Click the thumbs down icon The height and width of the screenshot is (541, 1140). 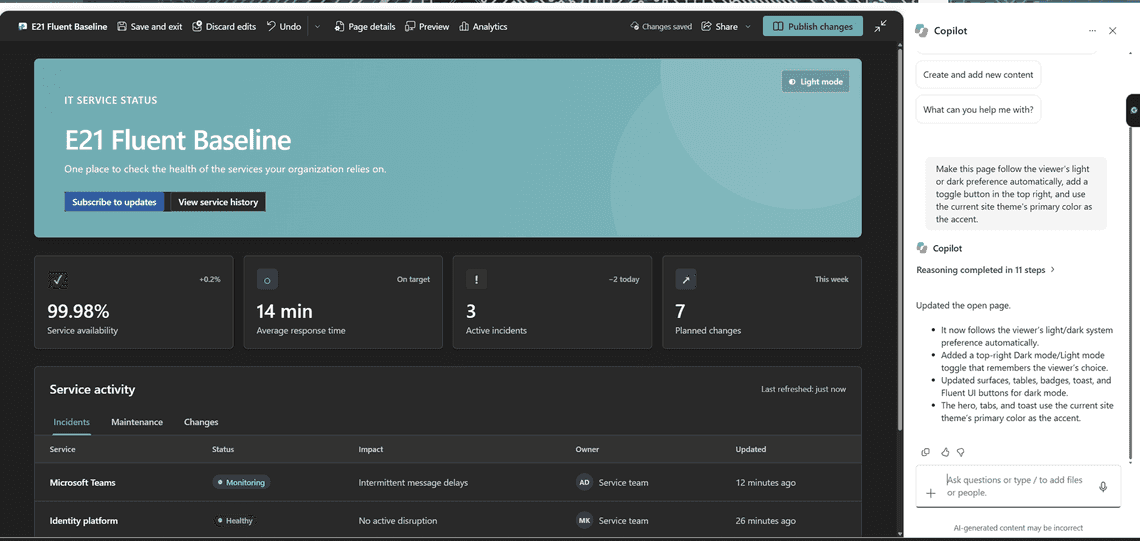960,452
